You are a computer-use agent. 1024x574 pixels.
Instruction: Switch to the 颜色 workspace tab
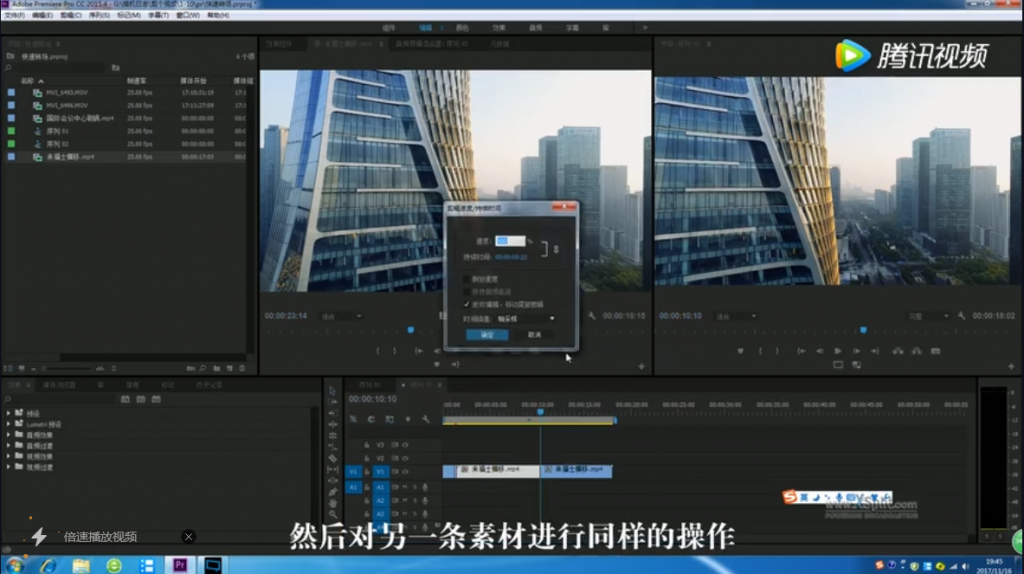[463, 28]
